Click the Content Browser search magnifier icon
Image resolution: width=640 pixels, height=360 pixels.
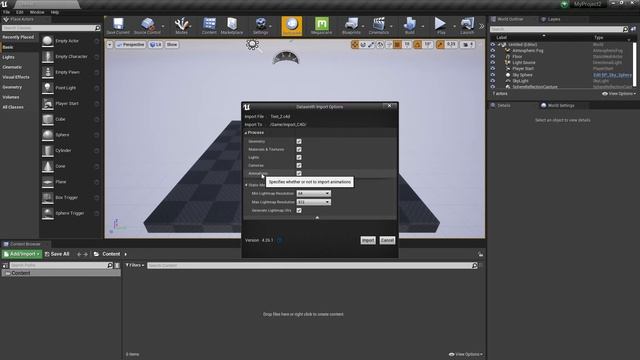(x=474, y=265)
